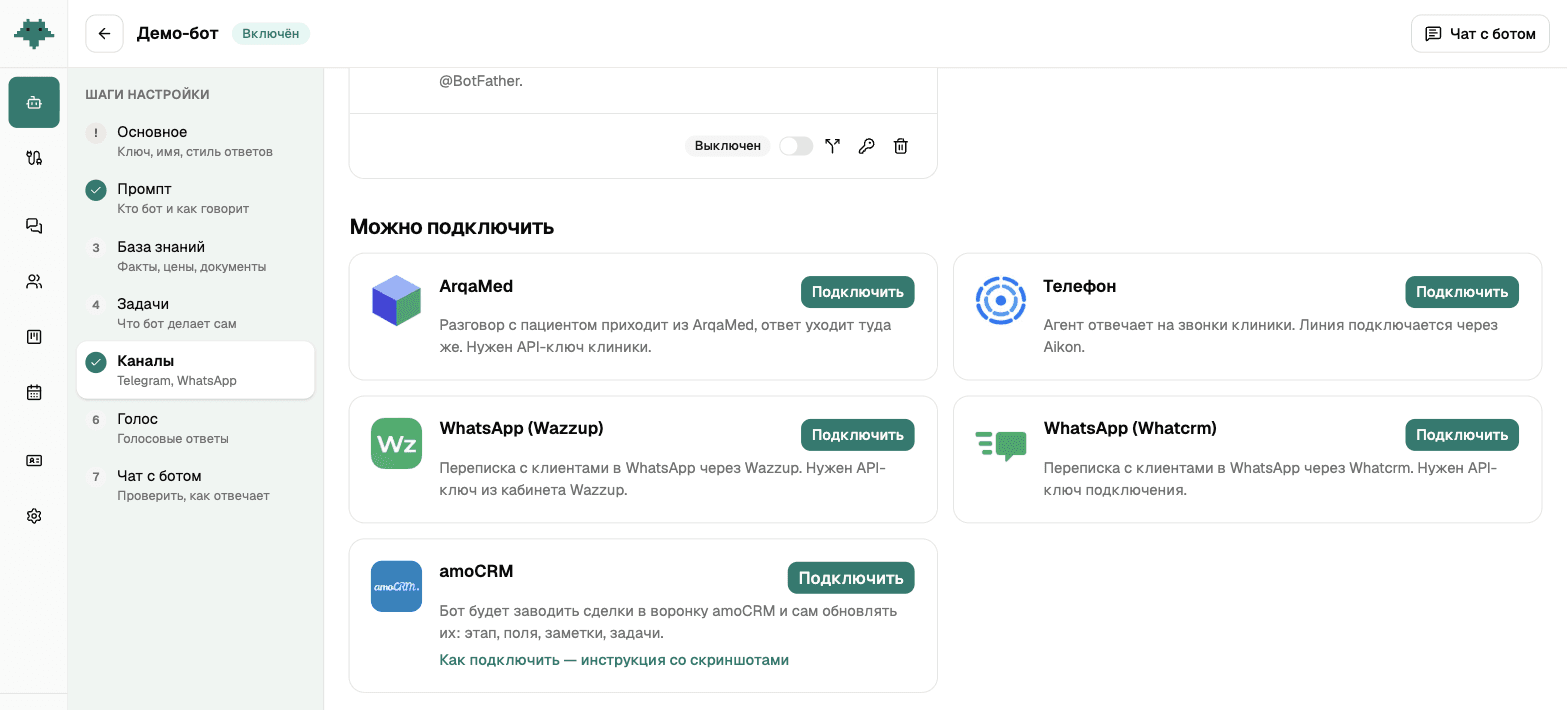Viewport: 1567px width, 710px height.
Task: Open the Задачи setup step
Action: (x=196, y=313)
